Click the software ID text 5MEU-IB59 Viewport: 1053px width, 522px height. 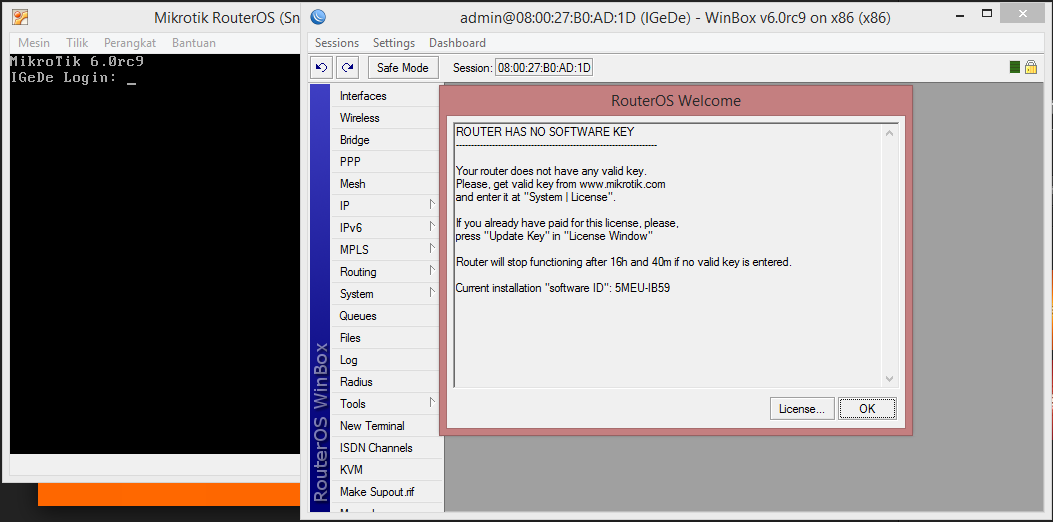642,288
